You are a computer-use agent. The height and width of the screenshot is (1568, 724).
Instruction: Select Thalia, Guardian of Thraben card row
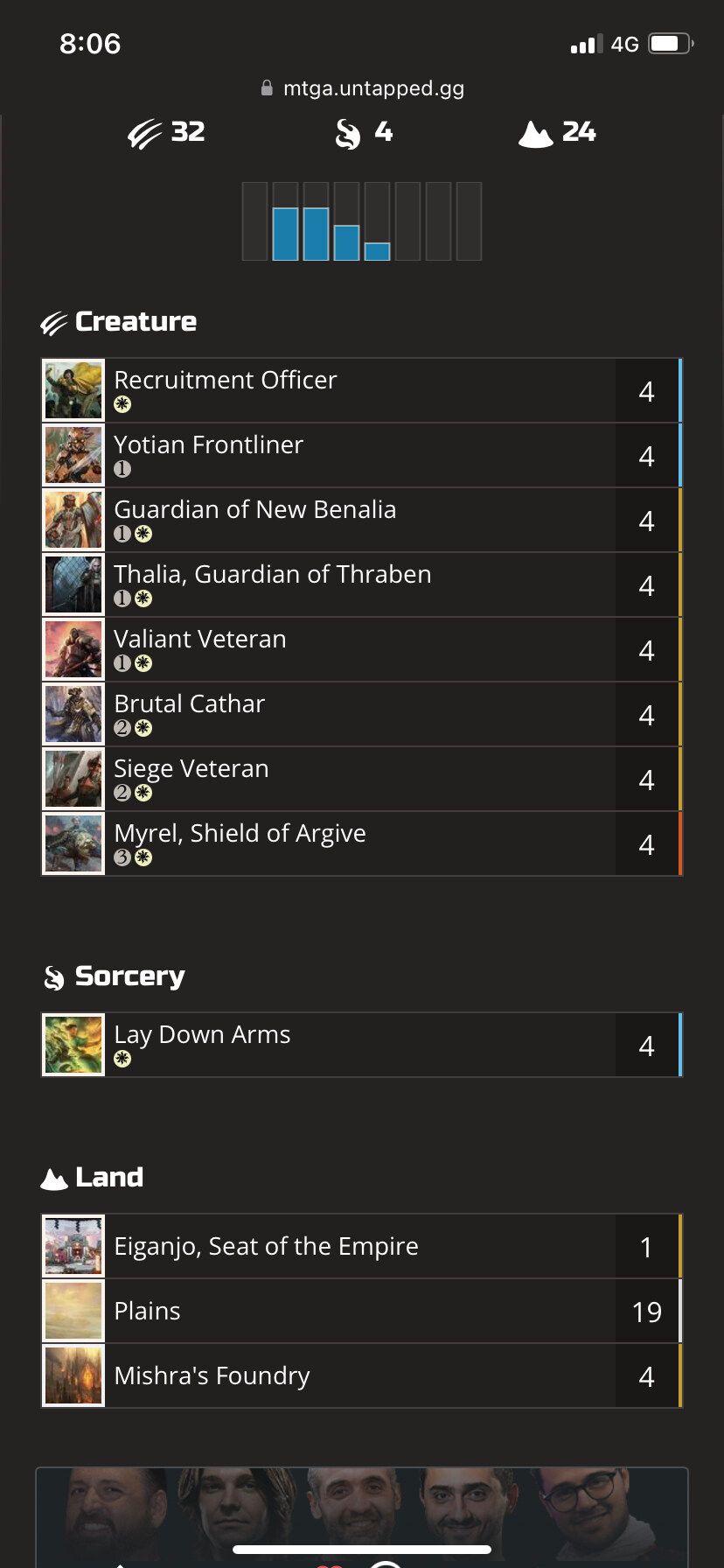click(x=362, y=584)
